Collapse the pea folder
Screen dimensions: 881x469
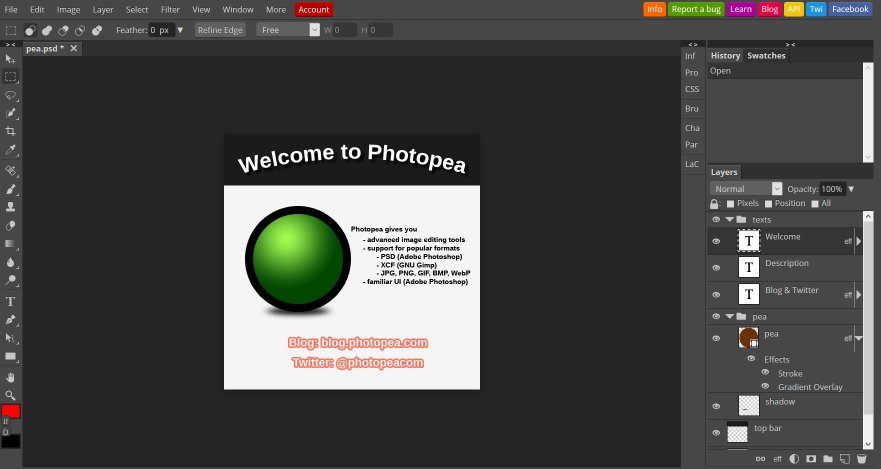point(729,316)
